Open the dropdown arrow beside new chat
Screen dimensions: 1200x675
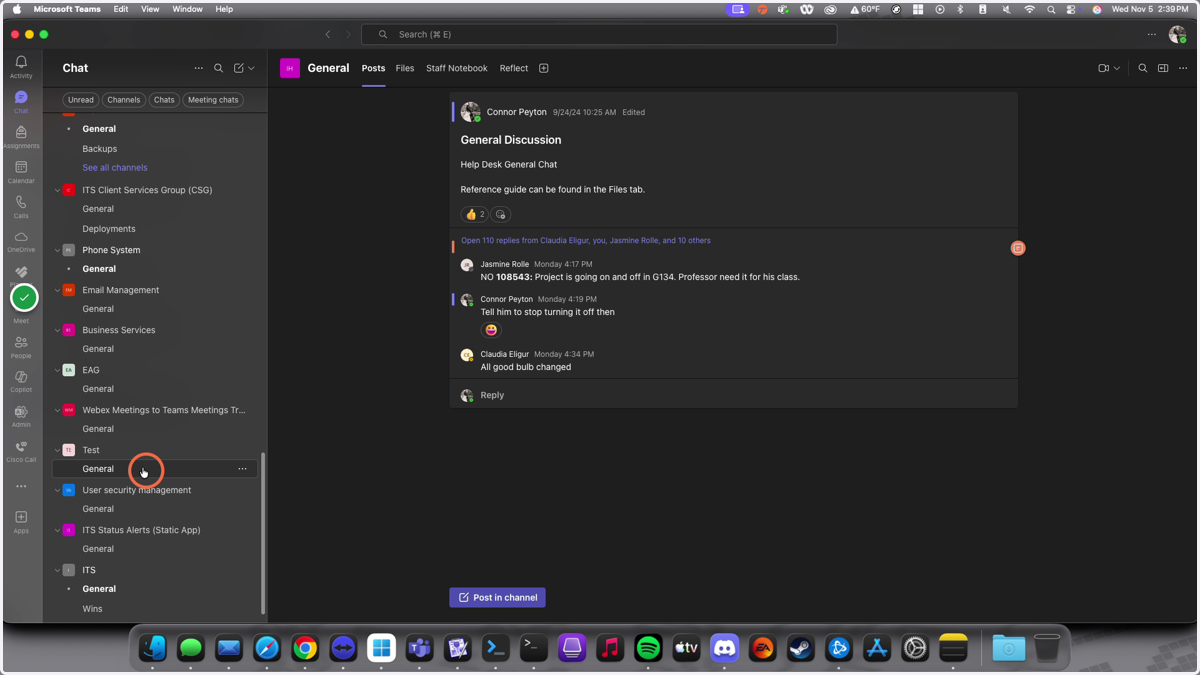pos(251,68)
